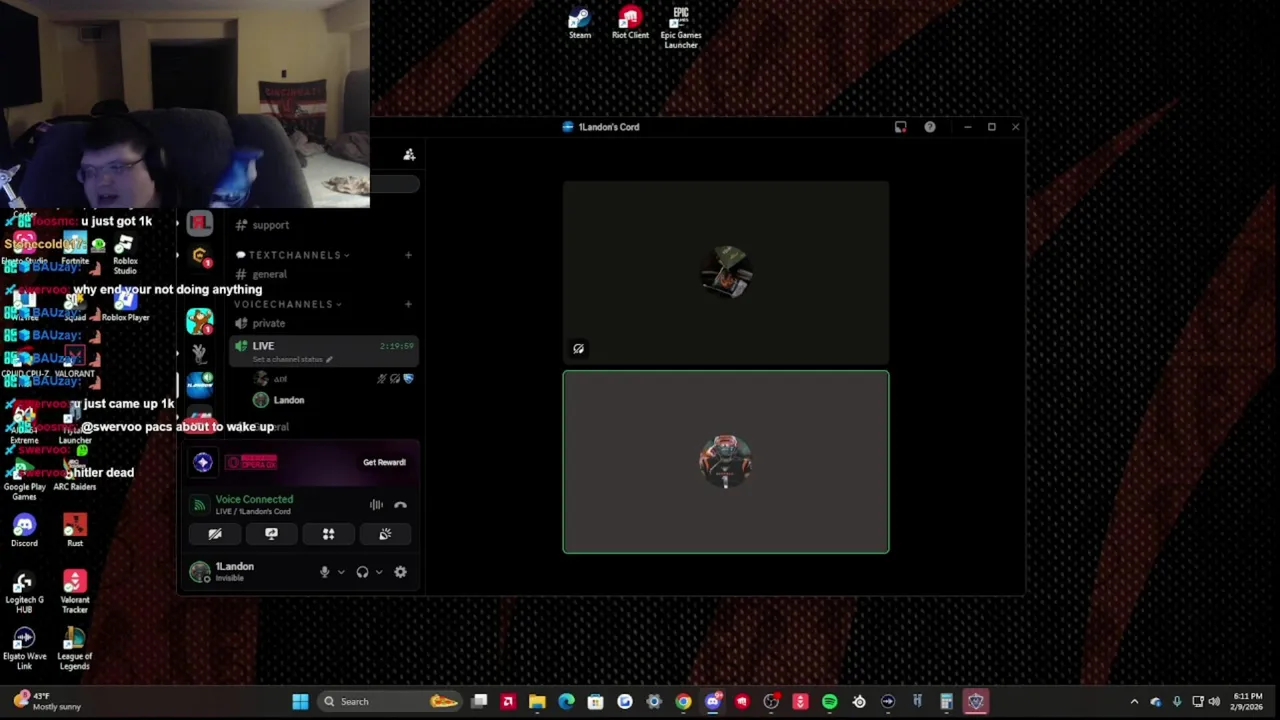Collapse the VOICE CHANNELS category
The height and width of the screenshot is (720, 1280).
click(x=288, y=304)
